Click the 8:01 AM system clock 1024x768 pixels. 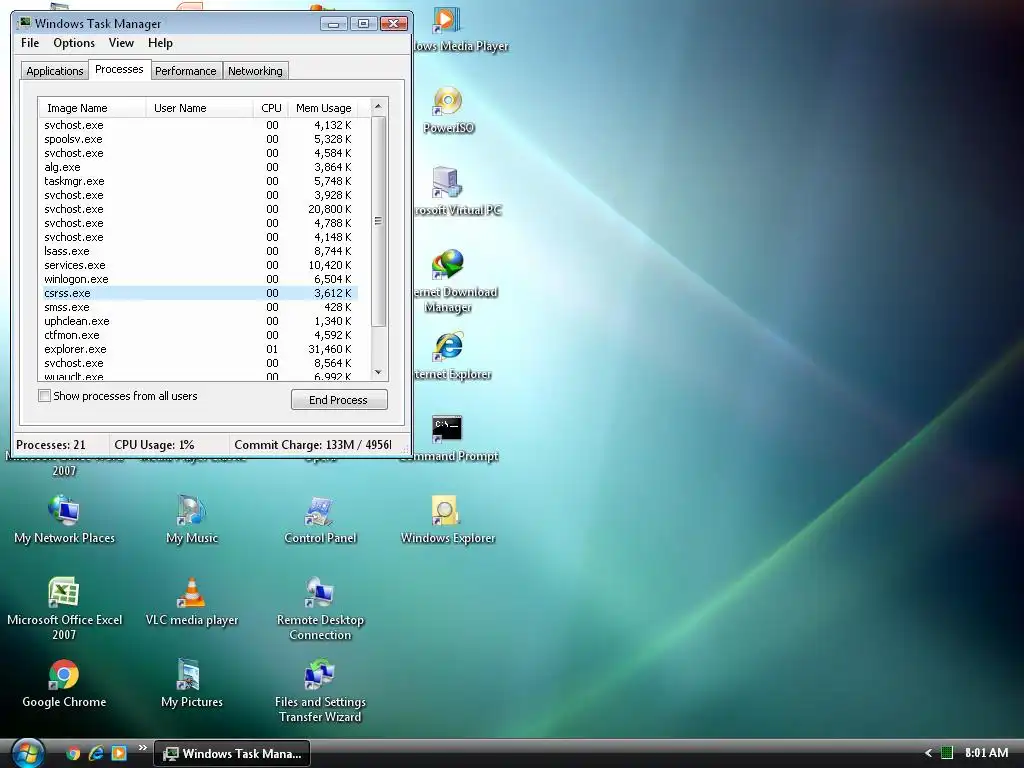point(986,753)
